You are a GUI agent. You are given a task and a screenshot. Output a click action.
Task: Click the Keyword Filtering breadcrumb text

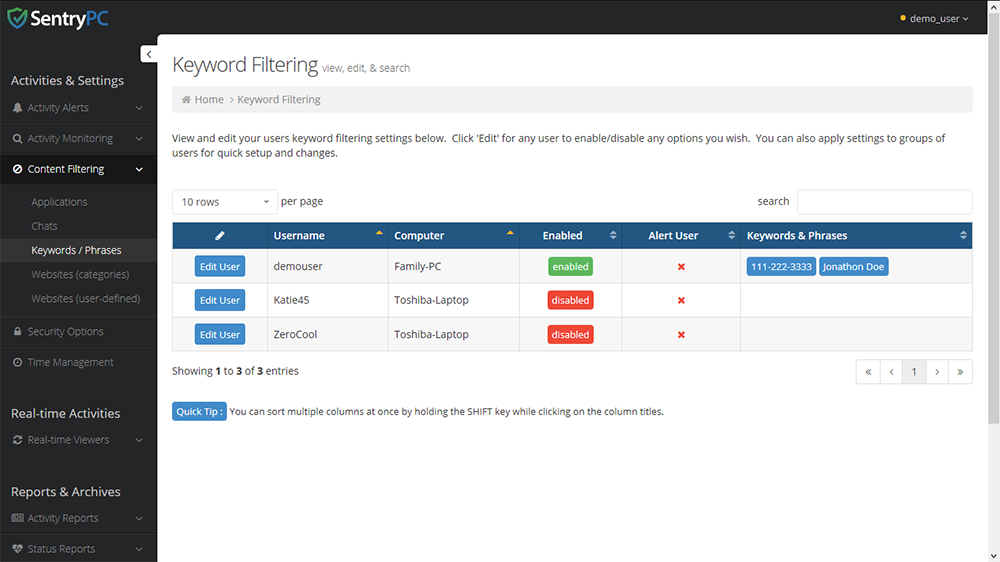tap(279, 100)
